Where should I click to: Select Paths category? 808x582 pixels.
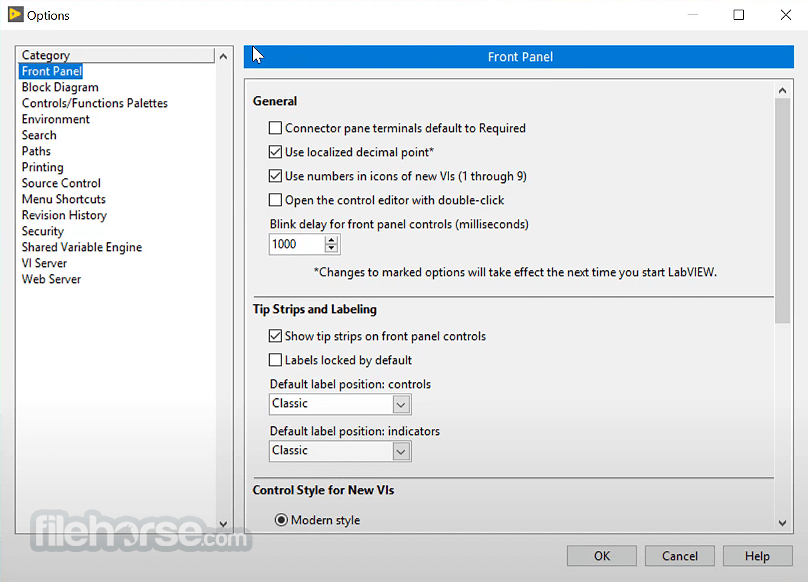pos(36,151)
